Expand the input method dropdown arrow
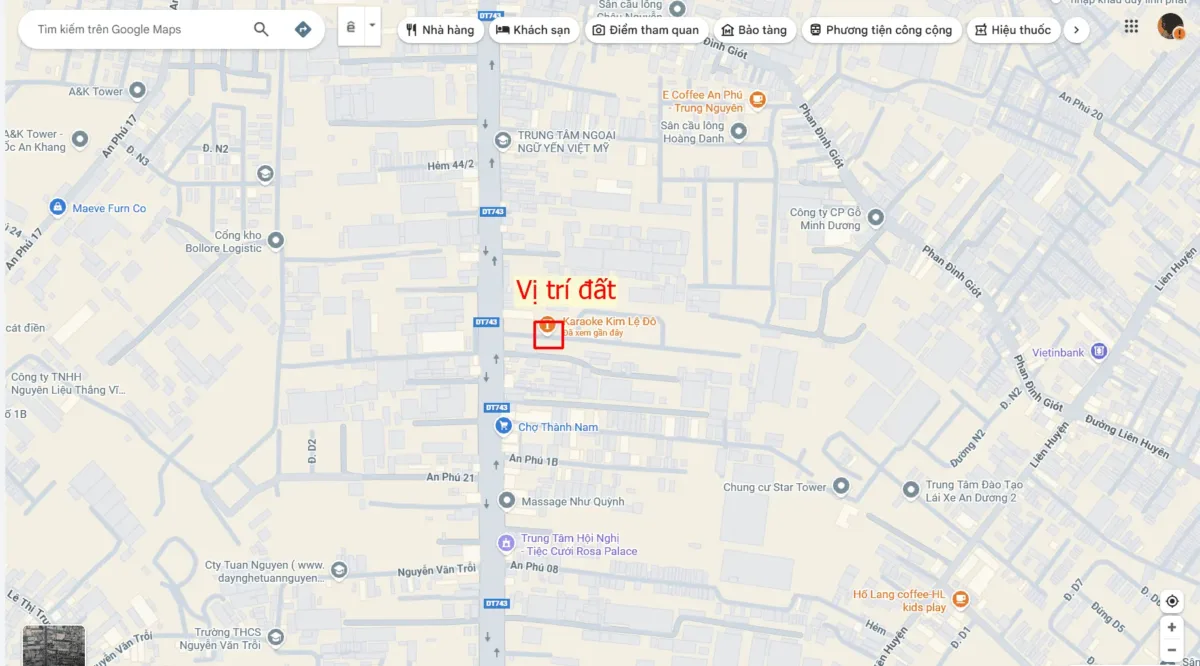The width and height of the screenshot is (1200, 666). (x=372, y=26)
